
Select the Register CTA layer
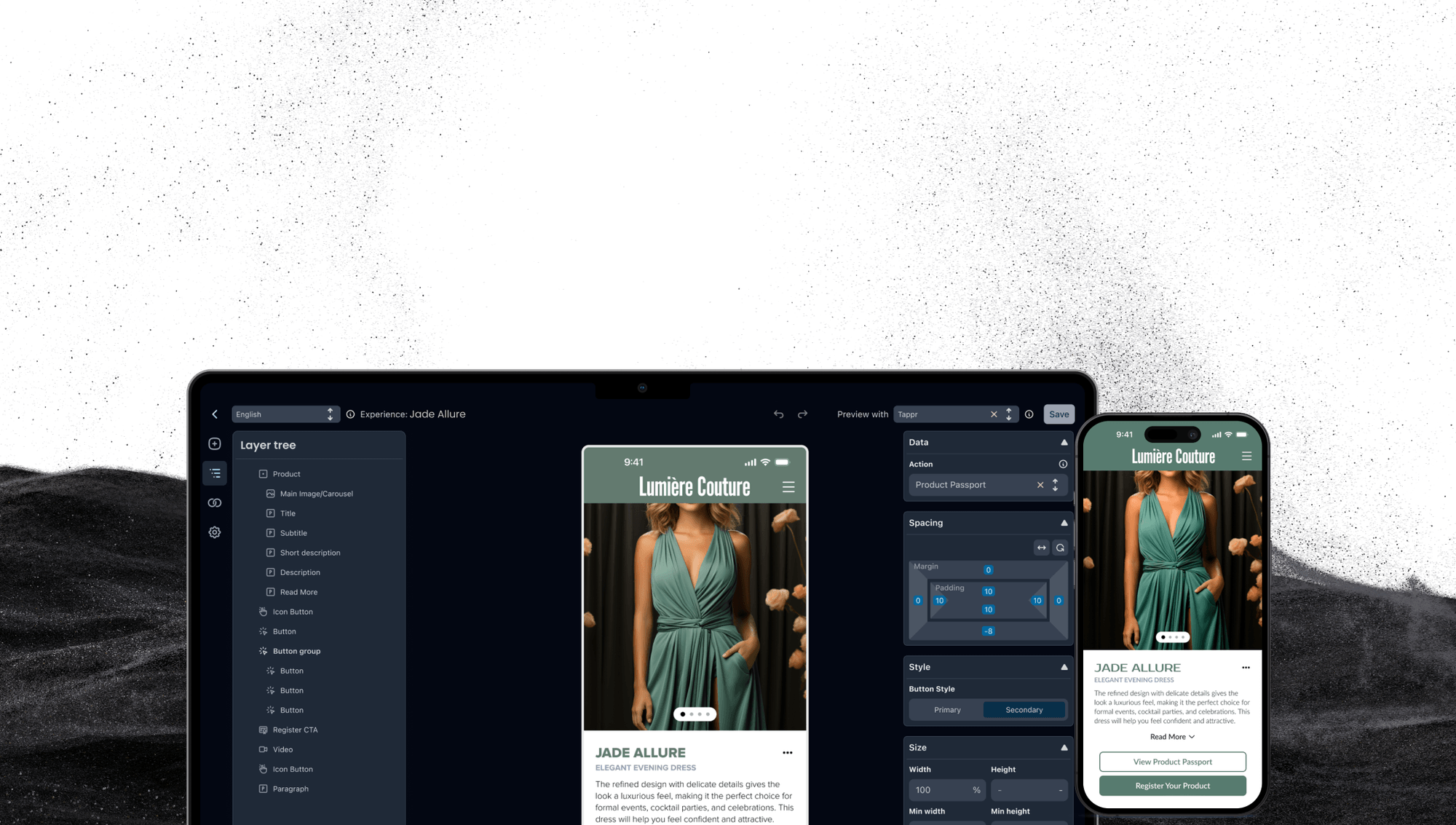295,730
